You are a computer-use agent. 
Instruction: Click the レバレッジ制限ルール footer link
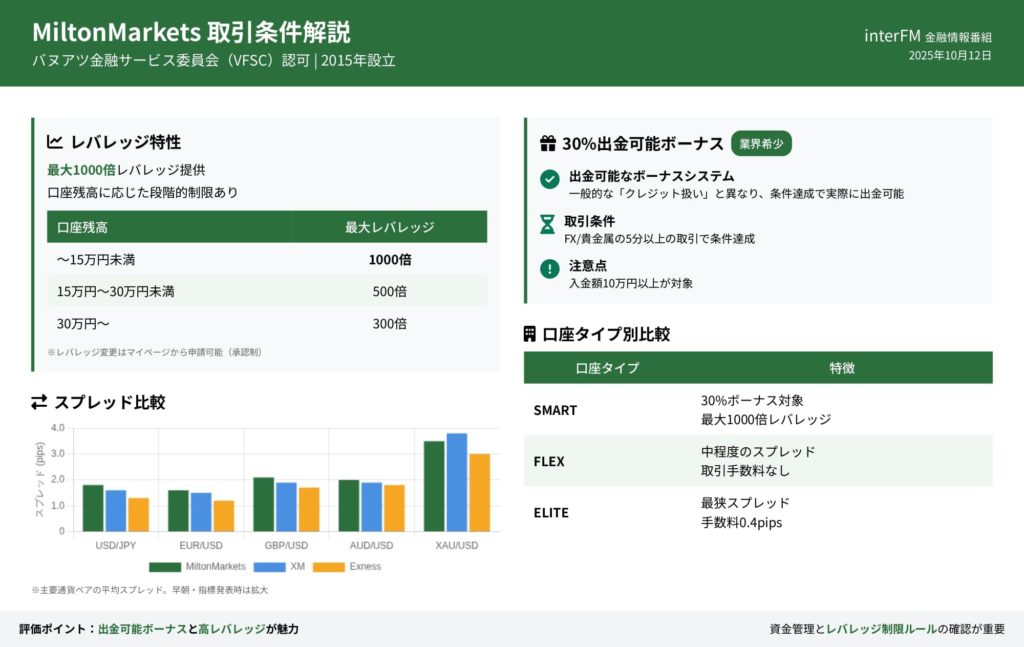click(881, 629)
